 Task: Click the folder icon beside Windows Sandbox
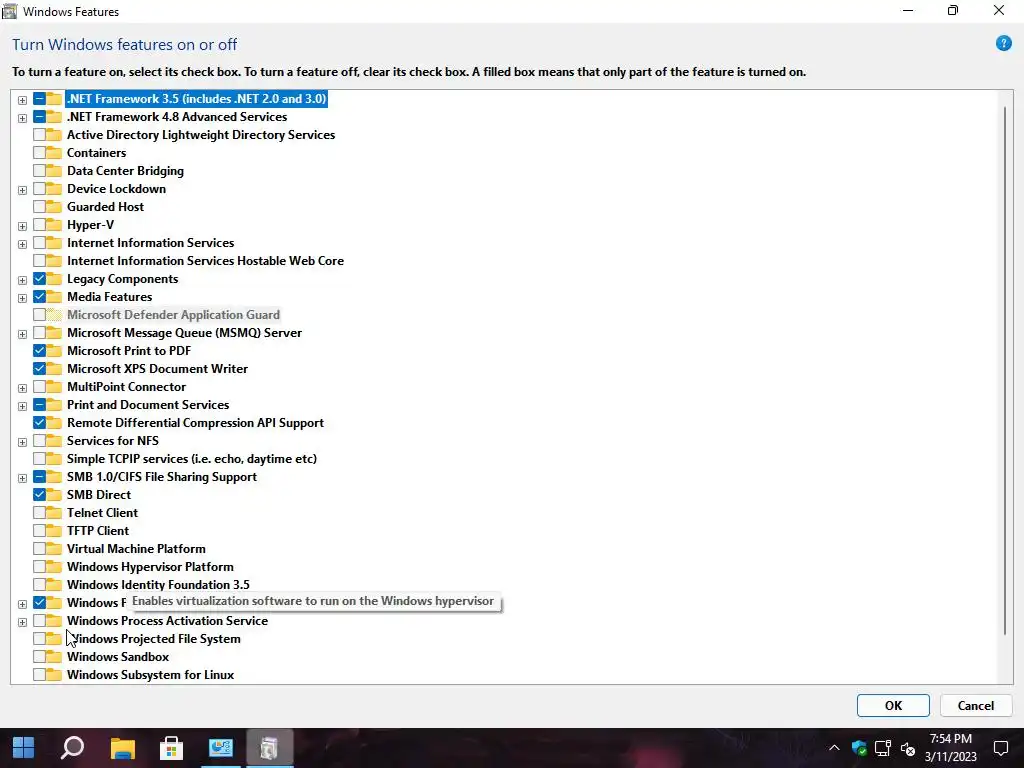coord(54,657)
